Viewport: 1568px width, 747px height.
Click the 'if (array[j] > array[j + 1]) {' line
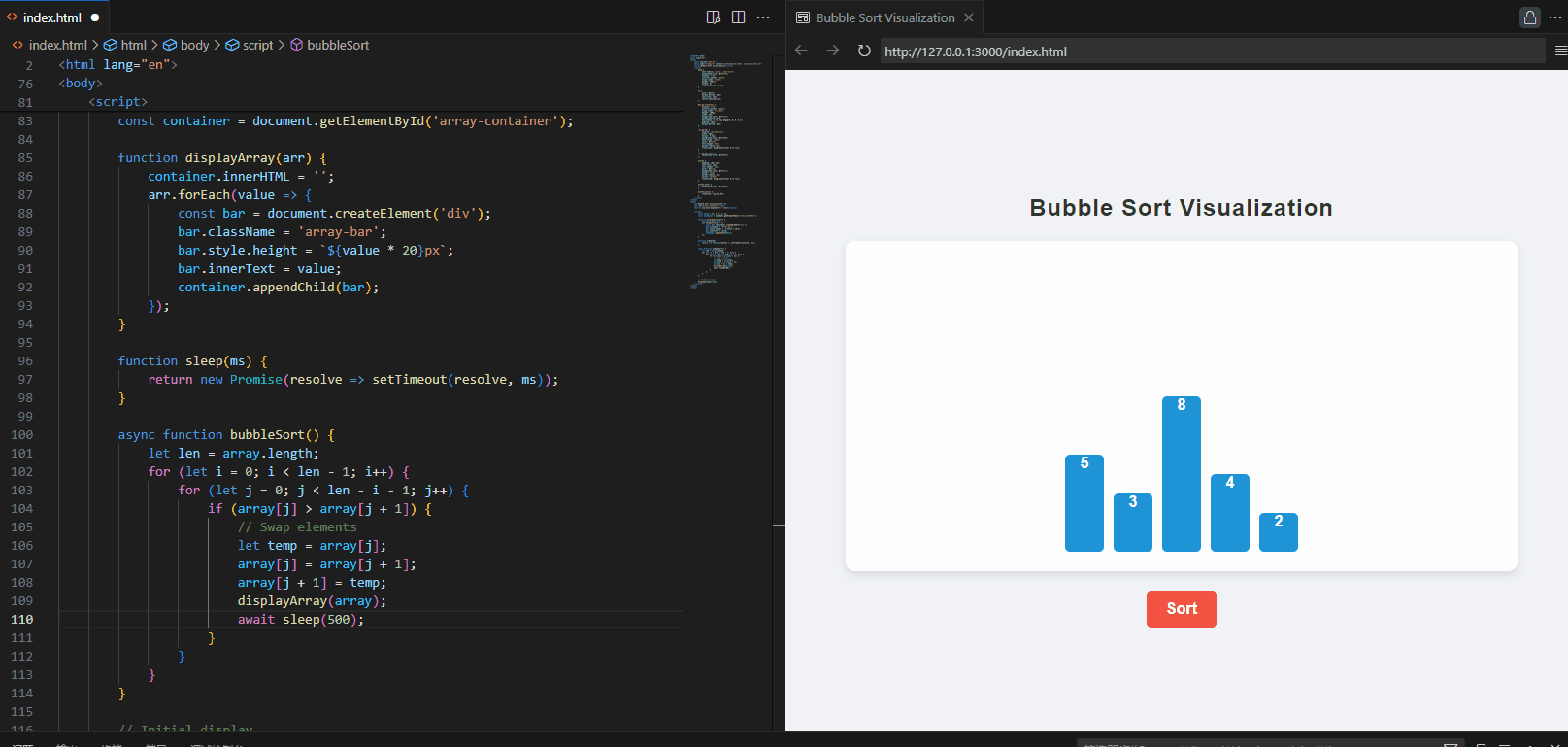[319, 509]
